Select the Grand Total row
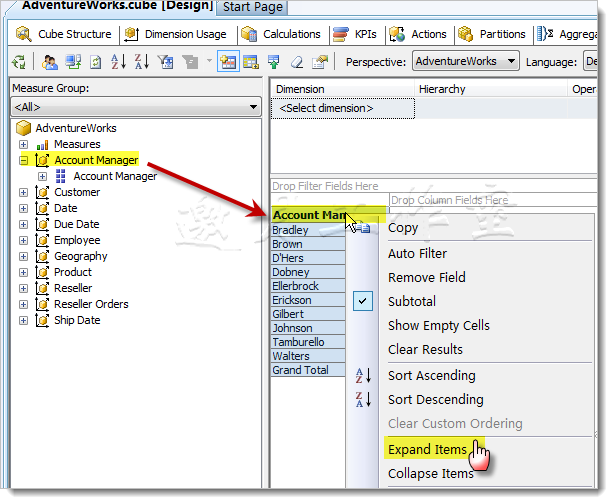Viewport: 613px width, 504px height. (x=308, y=370)
